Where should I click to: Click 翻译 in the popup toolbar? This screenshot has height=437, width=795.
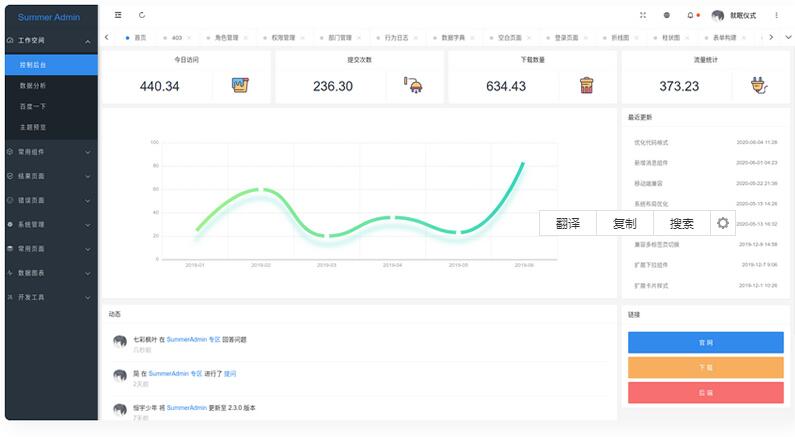point(568,223)
